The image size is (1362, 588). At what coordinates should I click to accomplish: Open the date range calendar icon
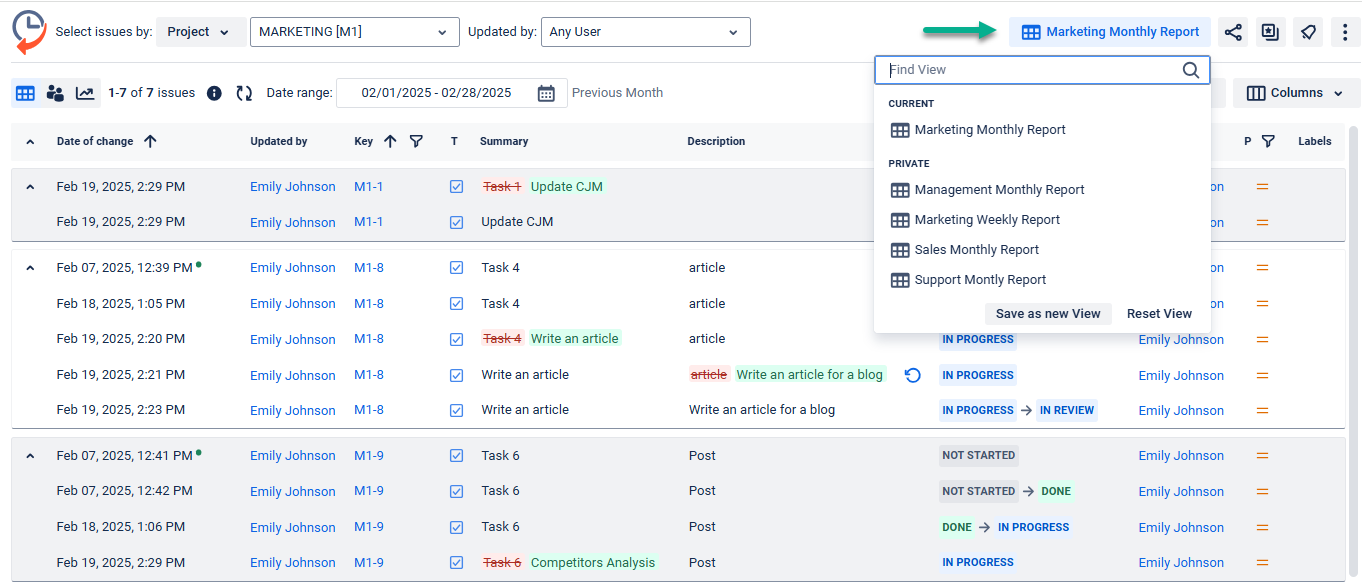pos(546,93)
